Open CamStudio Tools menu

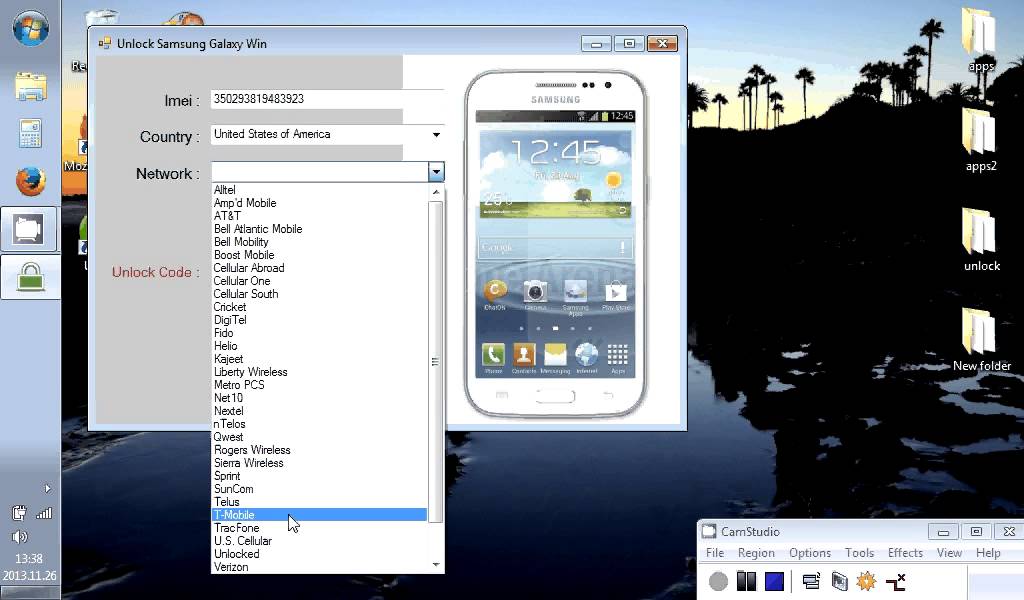coord(859,553)
